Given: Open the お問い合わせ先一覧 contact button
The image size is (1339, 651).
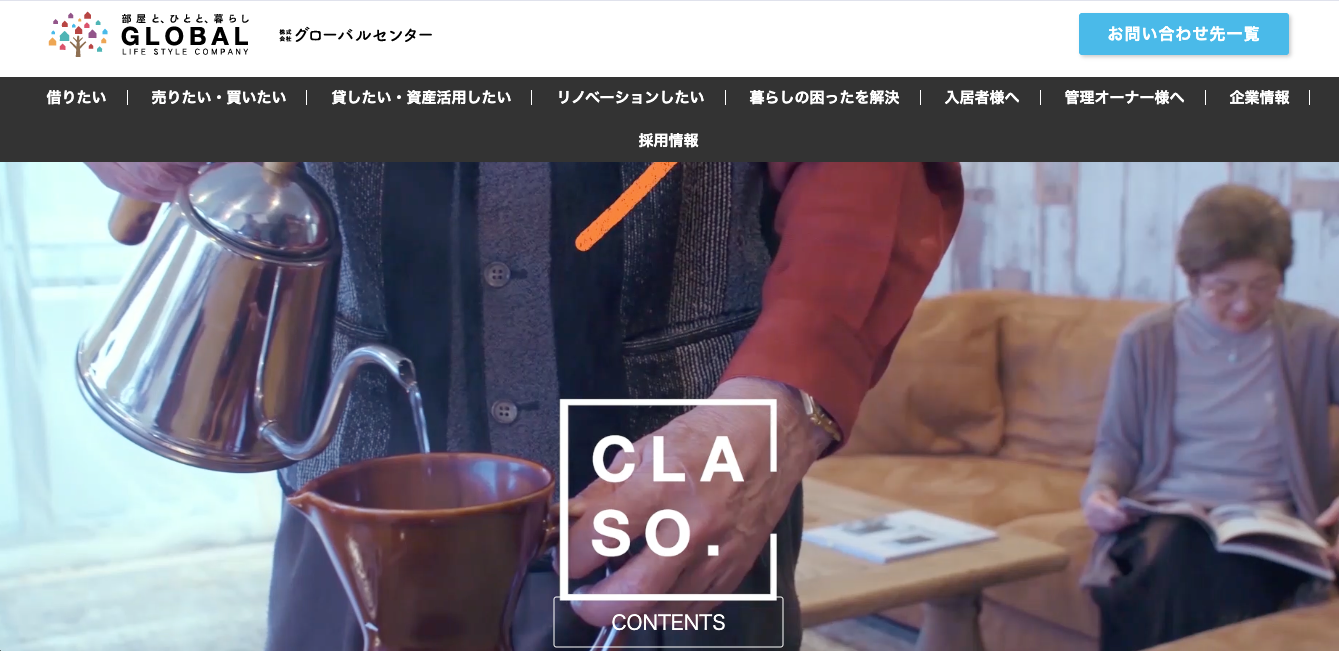Looking at the screenshot, I should (1183, 34).
